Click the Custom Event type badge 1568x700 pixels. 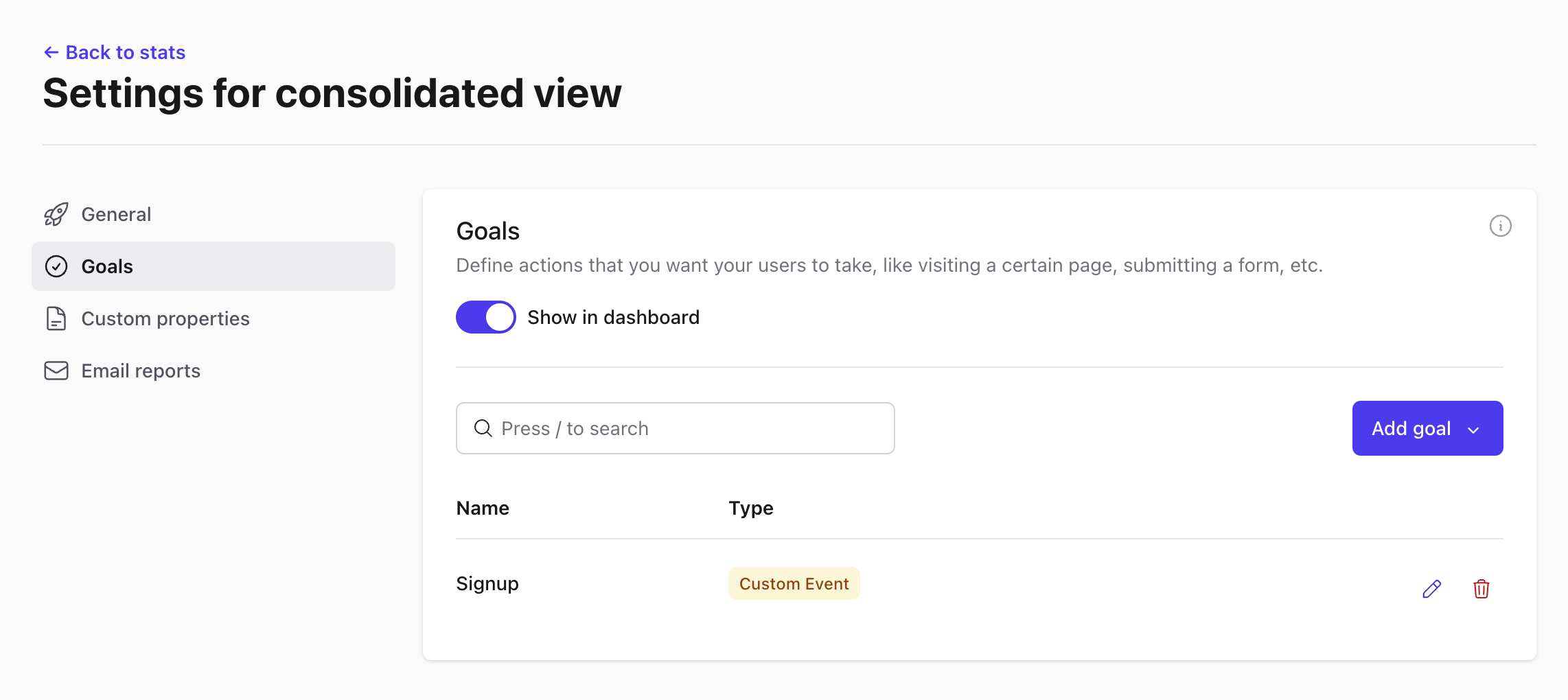(x=794, y=583)
